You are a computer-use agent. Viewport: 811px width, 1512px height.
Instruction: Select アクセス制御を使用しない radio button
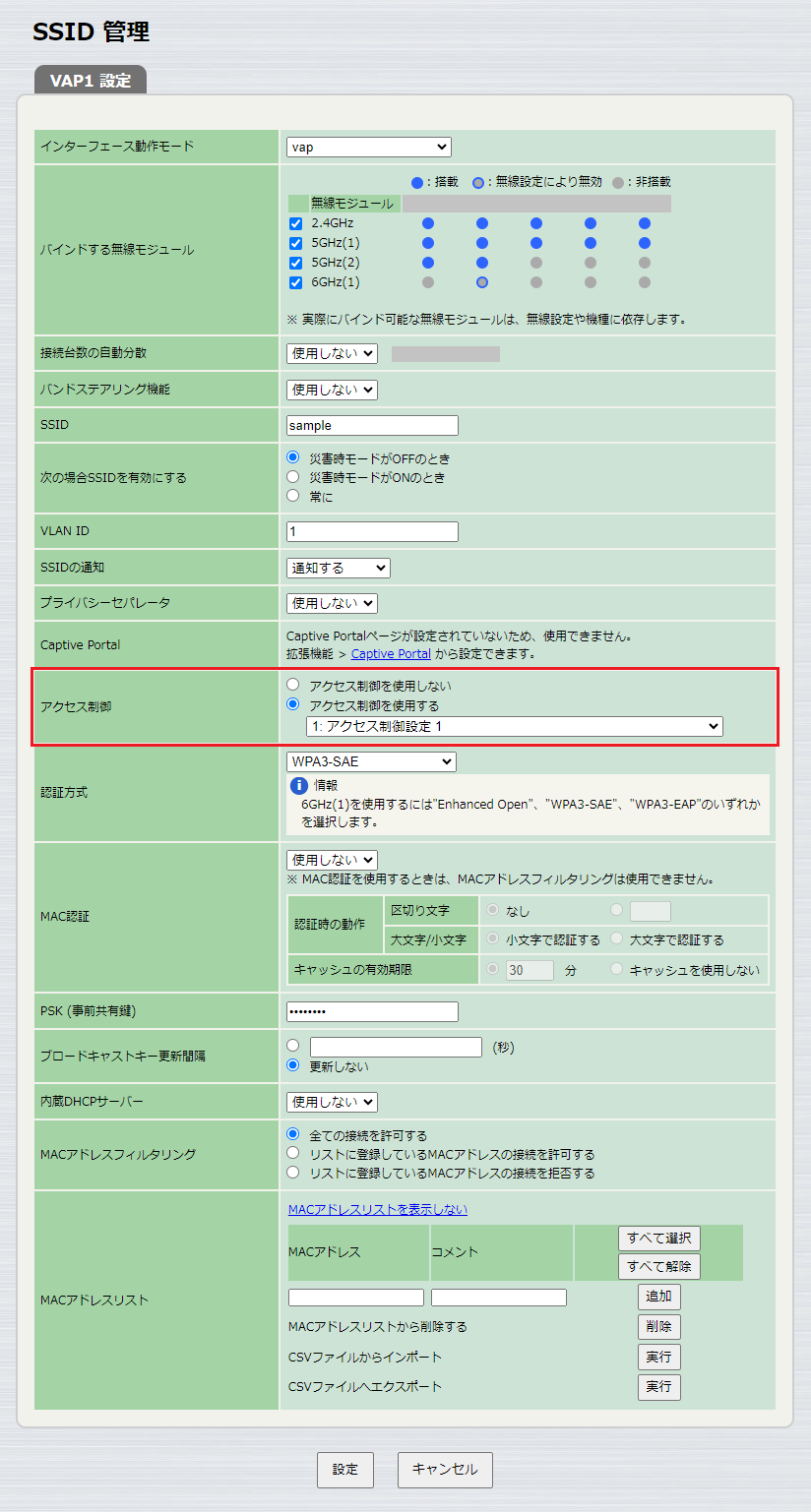click(x=292, y=684)
